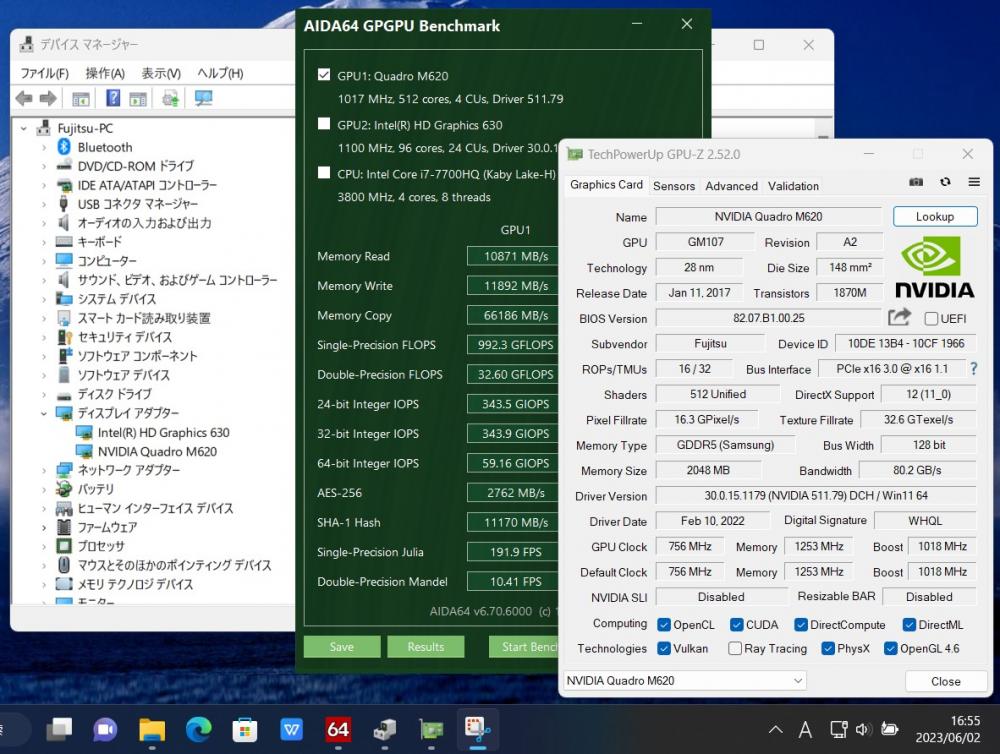Click the scan hardware changes monitor icon
This screenshot has height=754, width=1000.
(203, 98)
